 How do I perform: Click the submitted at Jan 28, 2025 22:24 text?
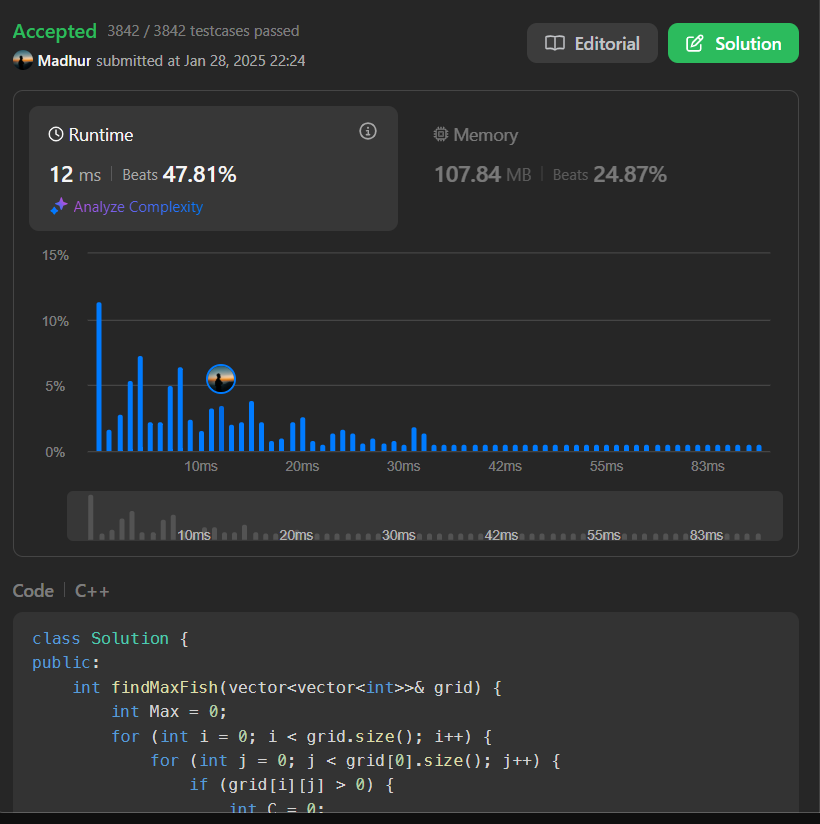[201, 61]
